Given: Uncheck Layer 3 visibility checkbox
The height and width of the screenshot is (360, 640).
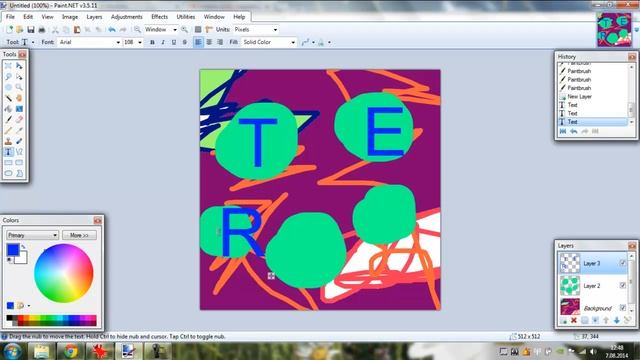Looking at the screenshot, I should pos(622,263).
